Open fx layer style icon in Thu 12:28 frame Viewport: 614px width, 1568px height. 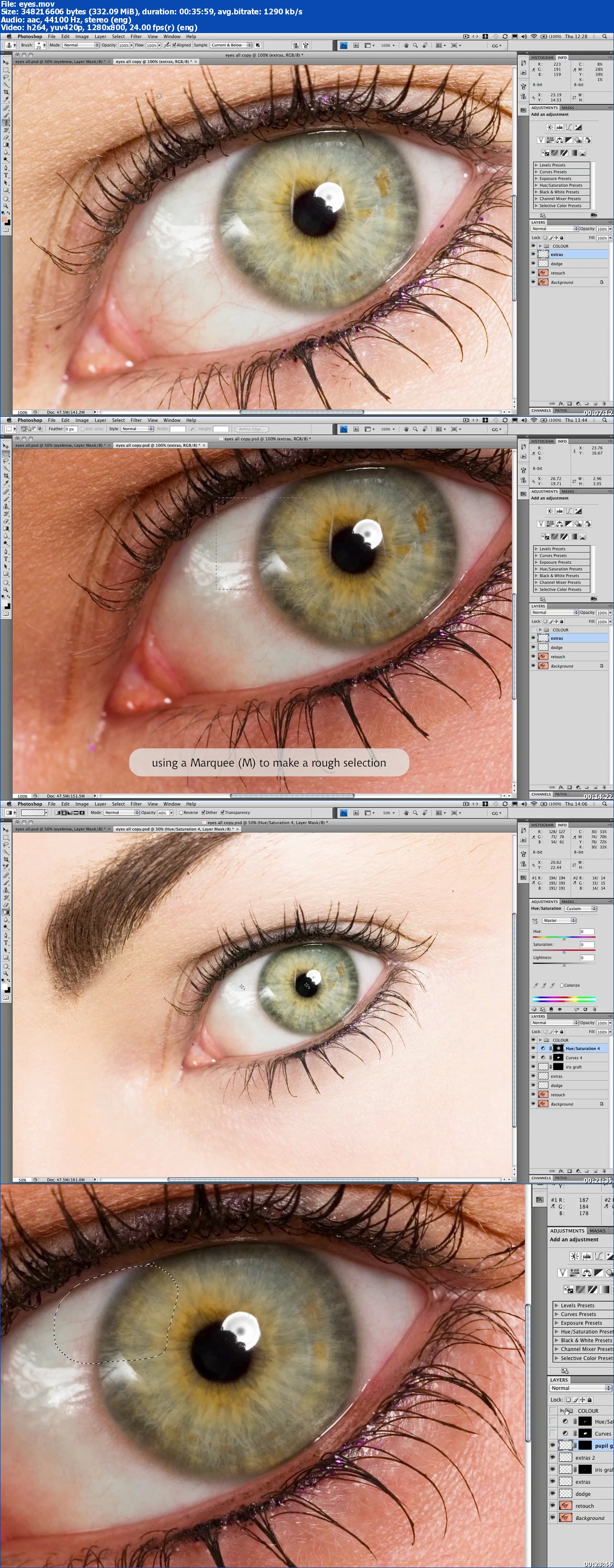560,403
